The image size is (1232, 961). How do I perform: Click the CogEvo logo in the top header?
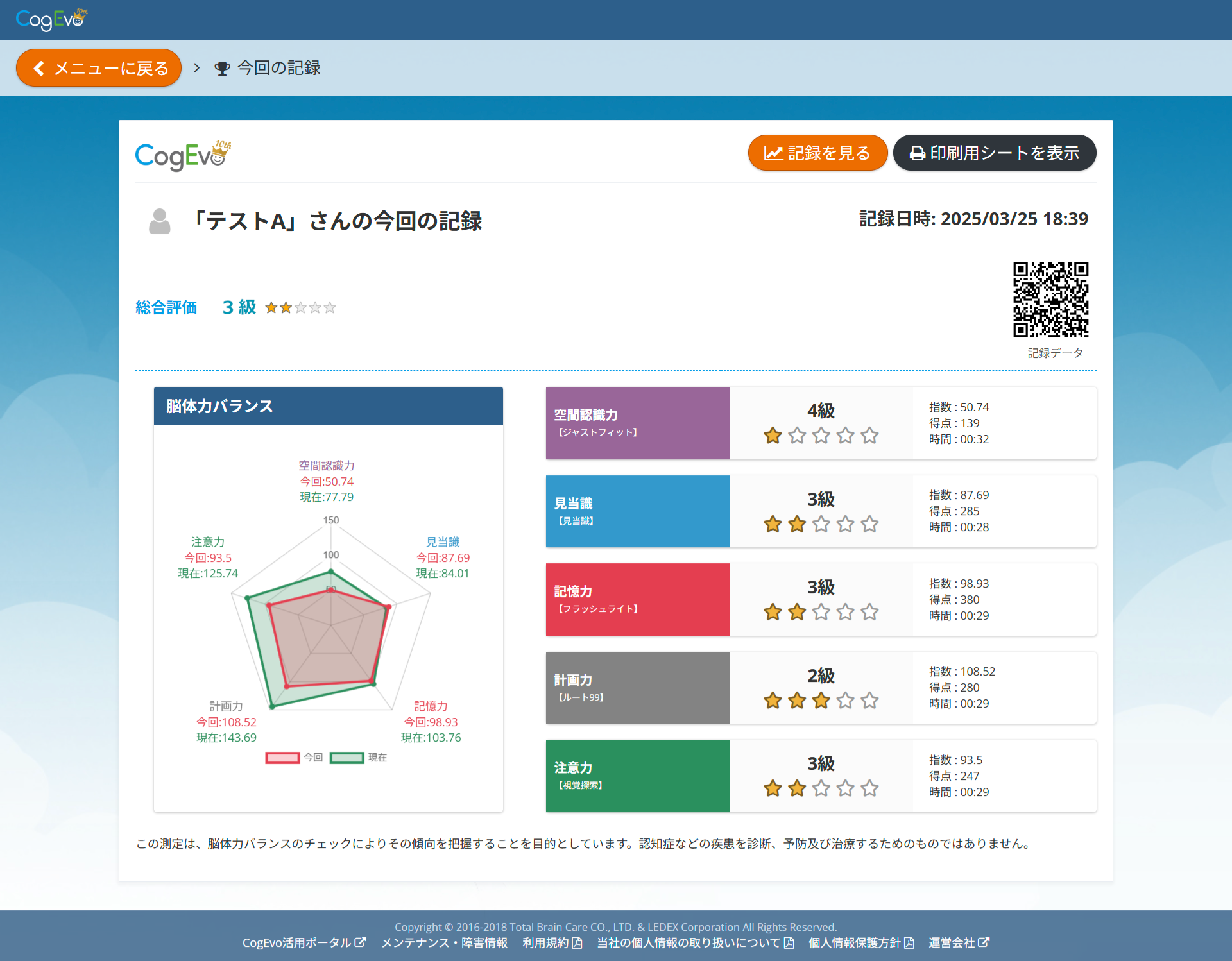(x=51, y=19)
